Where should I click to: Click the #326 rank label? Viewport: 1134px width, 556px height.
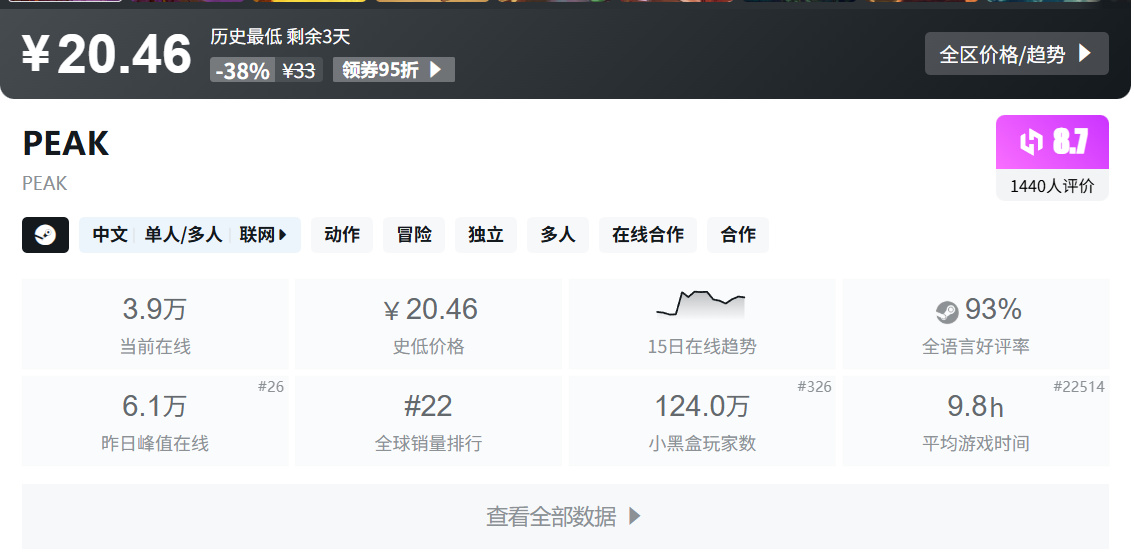click(814, 387)
